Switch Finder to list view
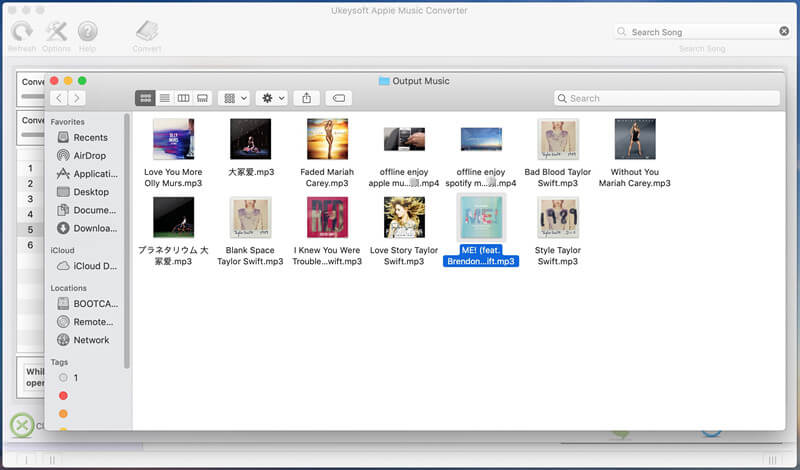The height and width of the screenshot is (470, 800). (165, 98)
